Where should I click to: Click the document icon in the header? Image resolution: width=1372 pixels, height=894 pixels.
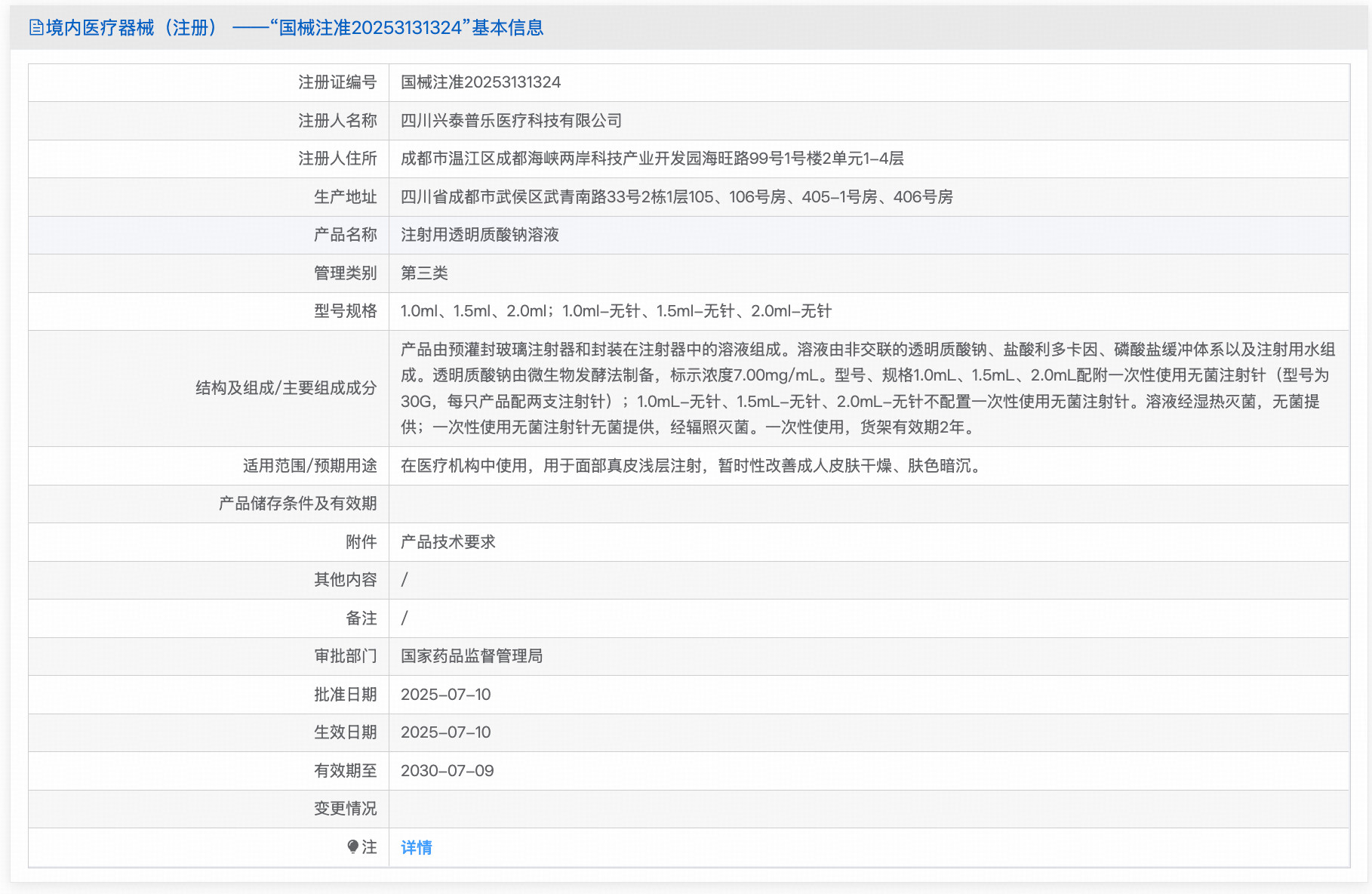click(x=35, y=28)
